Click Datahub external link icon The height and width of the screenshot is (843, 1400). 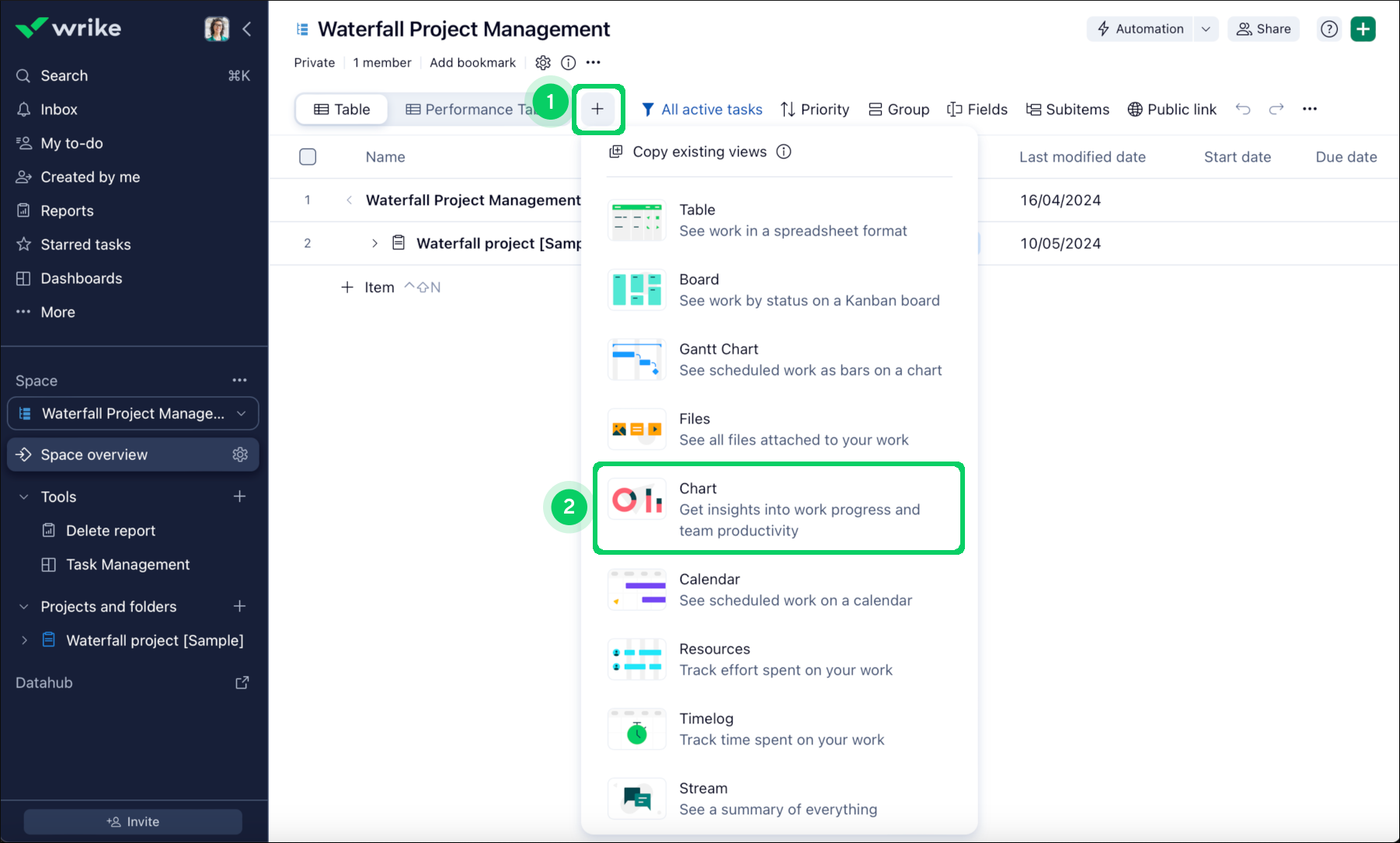(x=242, y=682)
